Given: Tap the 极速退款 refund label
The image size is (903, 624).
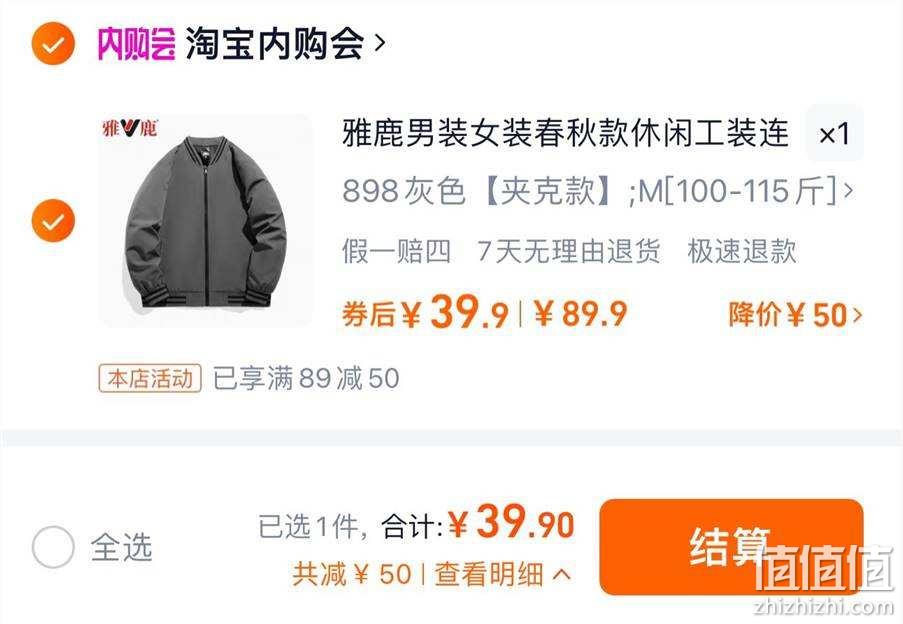Looking at the screenshot, I should 742,252.
